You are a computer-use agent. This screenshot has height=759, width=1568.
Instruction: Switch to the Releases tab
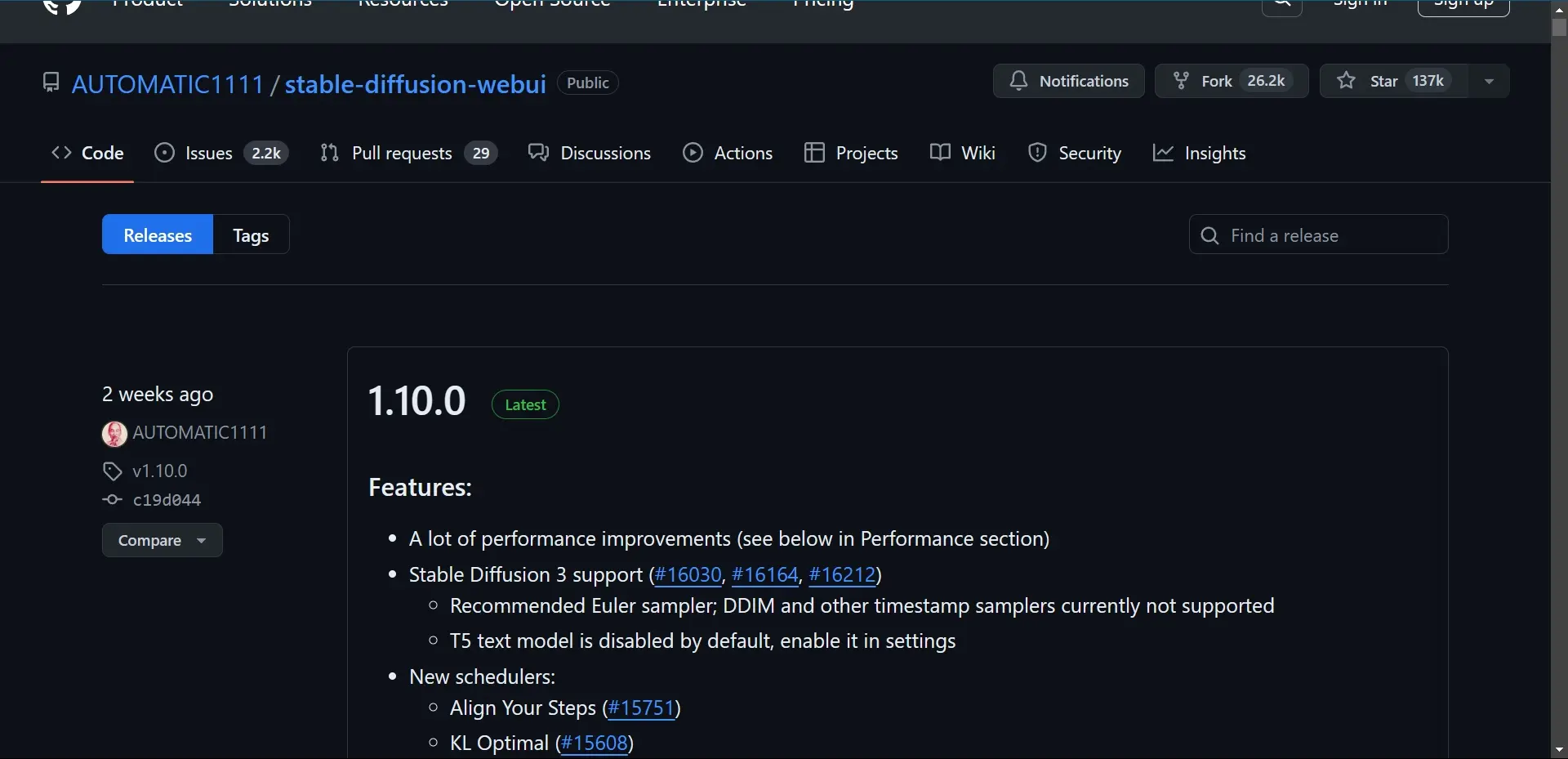pyautogui.click(x=158, y=235)
